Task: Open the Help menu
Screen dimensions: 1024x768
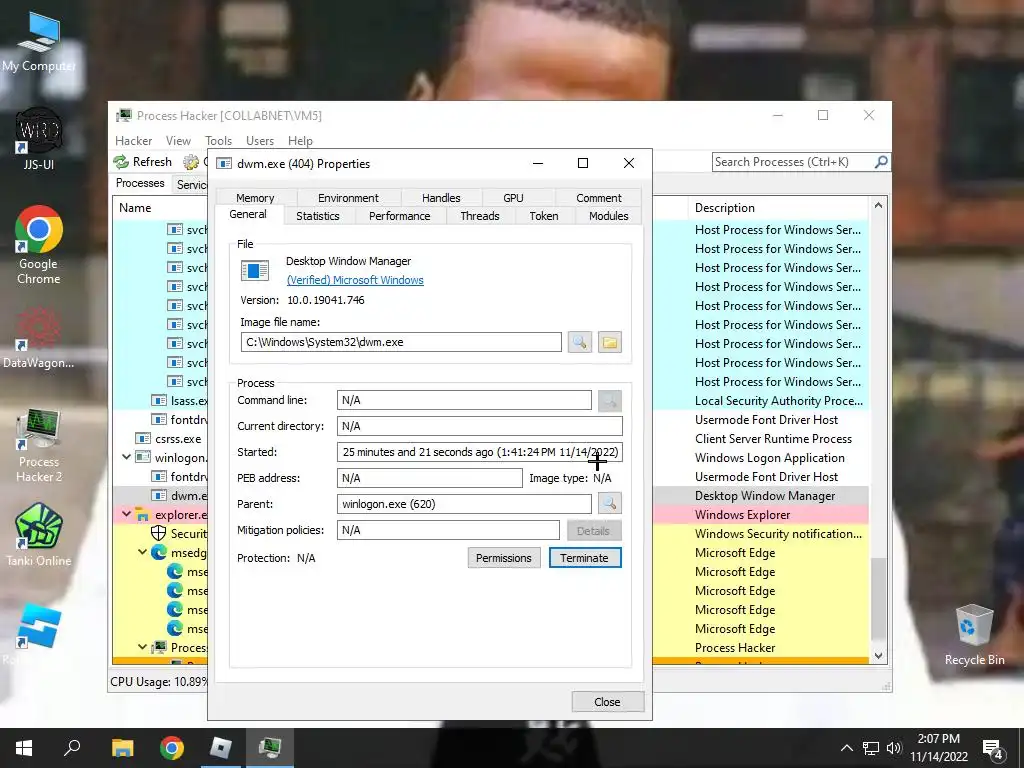Action: point(300,140)
